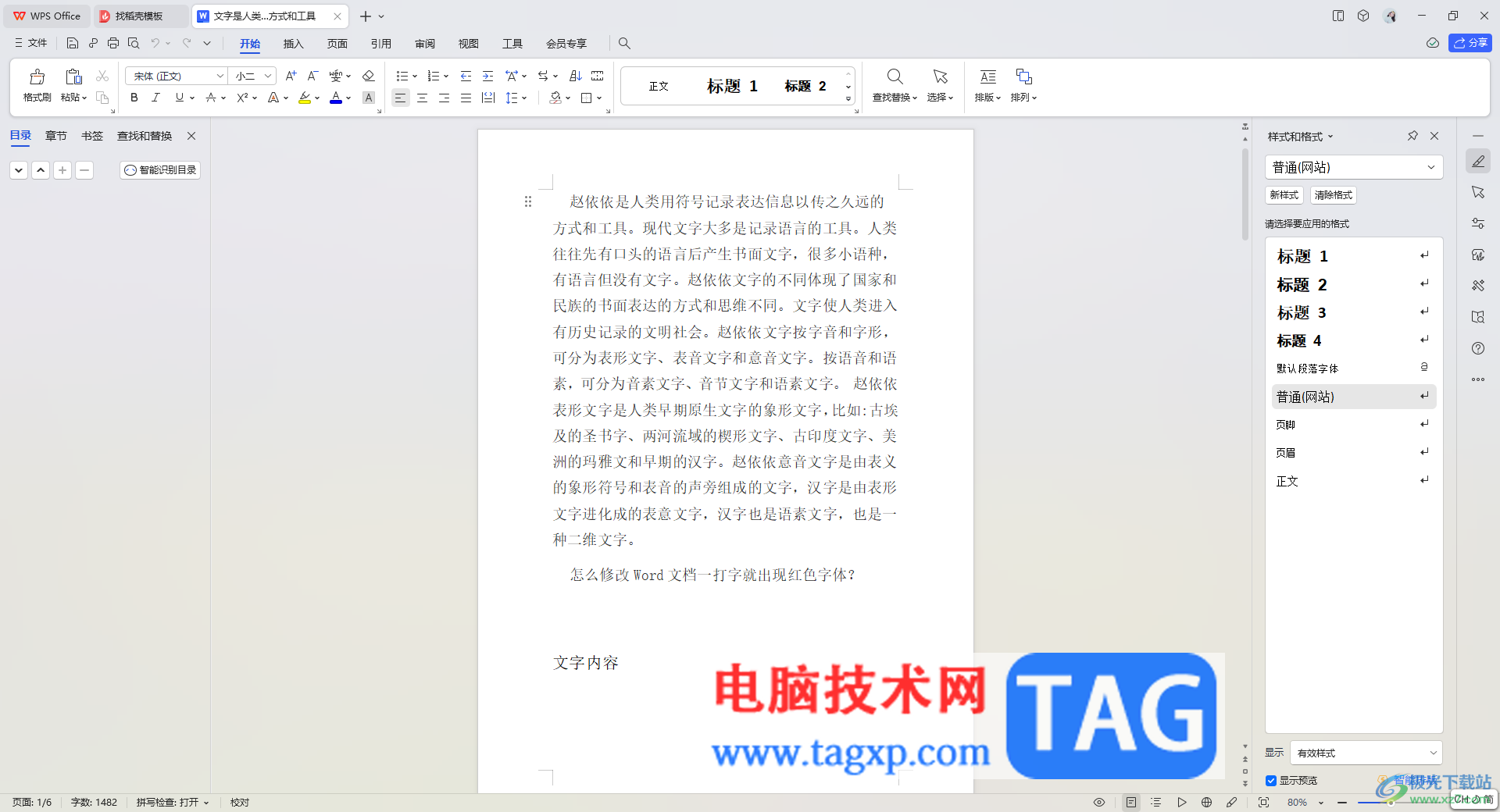Click the Paste clipboard icon

73,77
